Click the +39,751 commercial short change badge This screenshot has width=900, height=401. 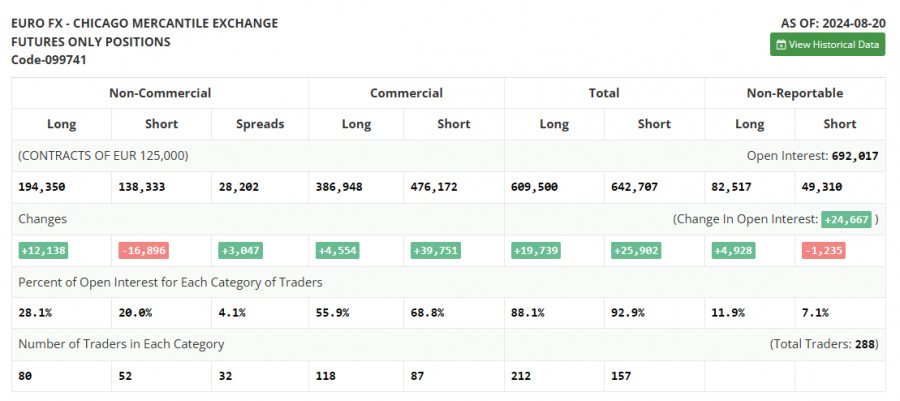436,250
